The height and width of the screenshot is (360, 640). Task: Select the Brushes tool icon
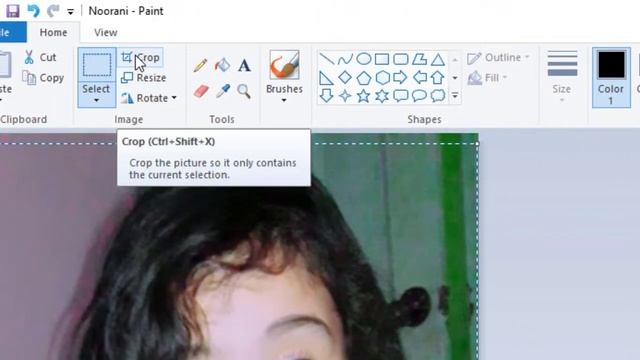(284, 65)
